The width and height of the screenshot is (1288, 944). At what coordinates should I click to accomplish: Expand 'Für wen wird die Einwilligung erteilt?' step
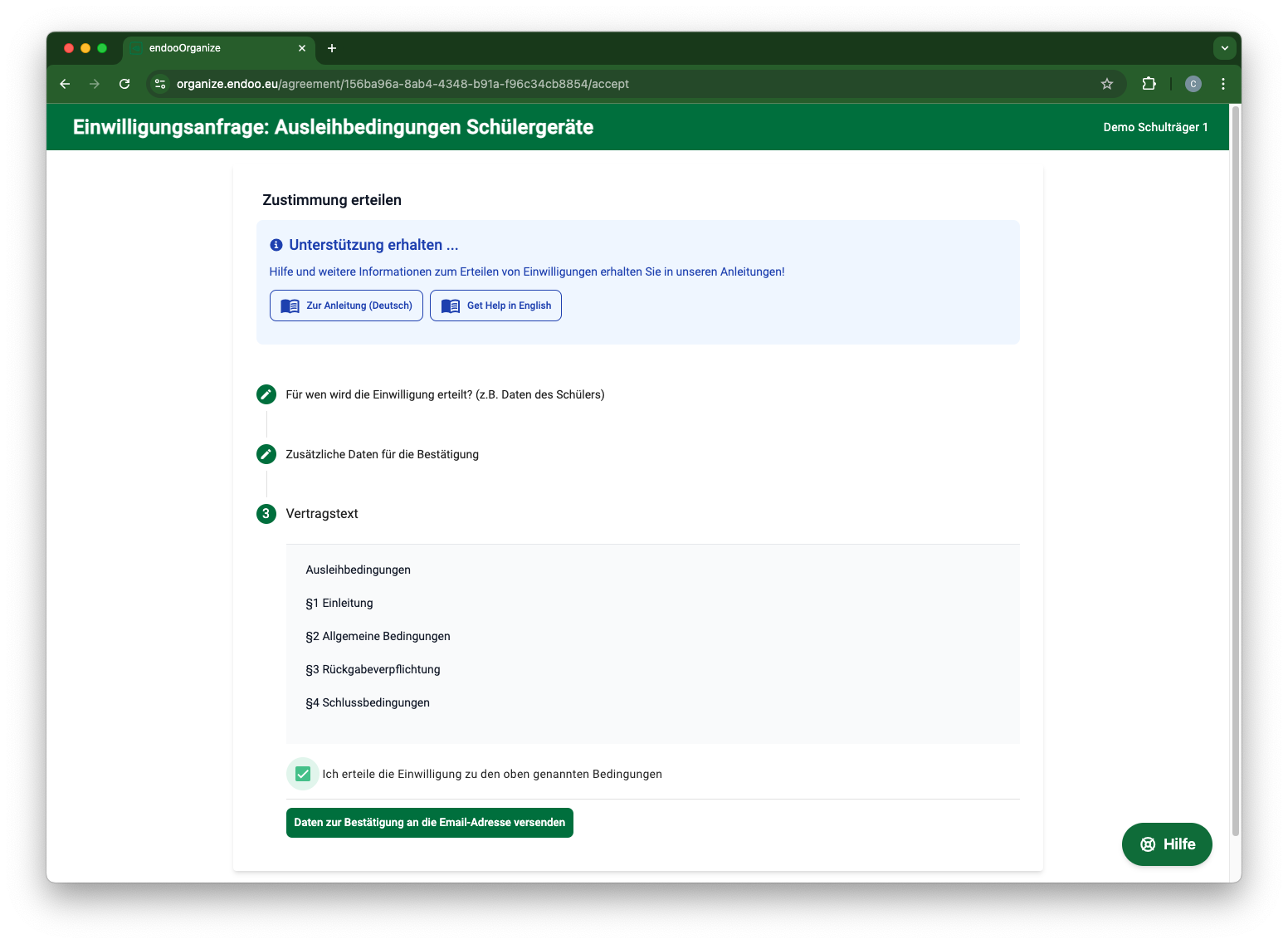445,394
